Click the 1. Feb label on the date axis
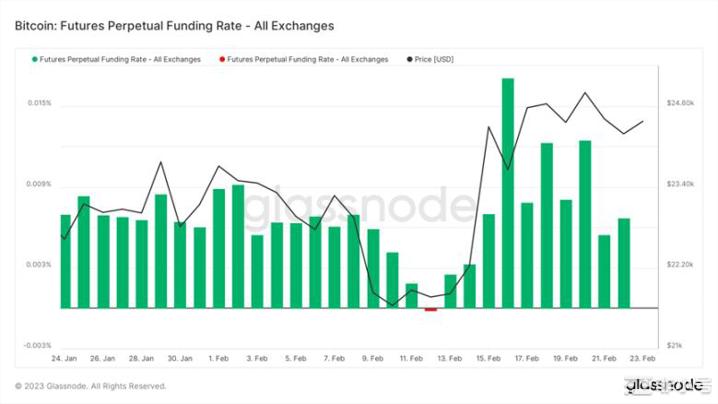 point(217,358)
